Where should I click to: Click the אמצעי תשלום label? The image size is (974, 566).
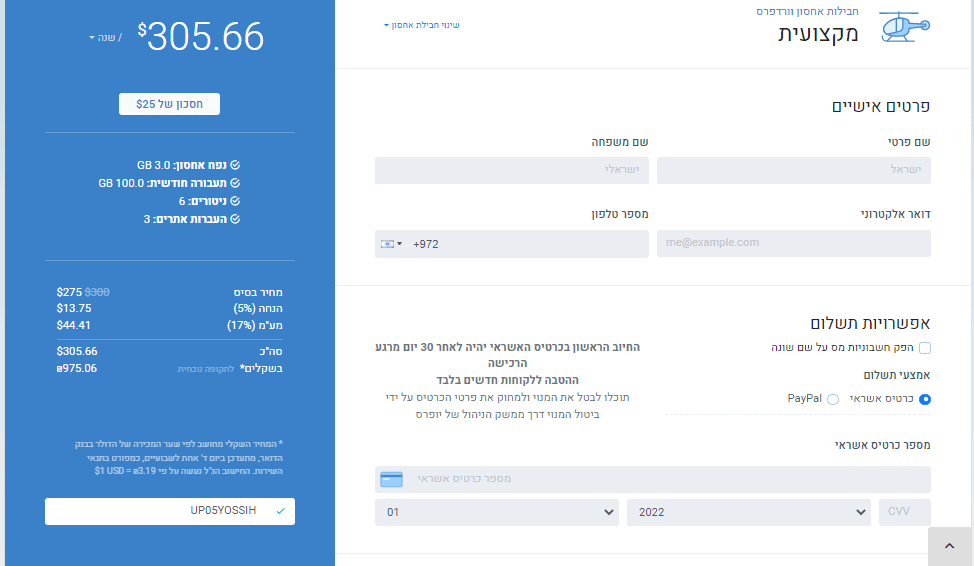point(897,375)
